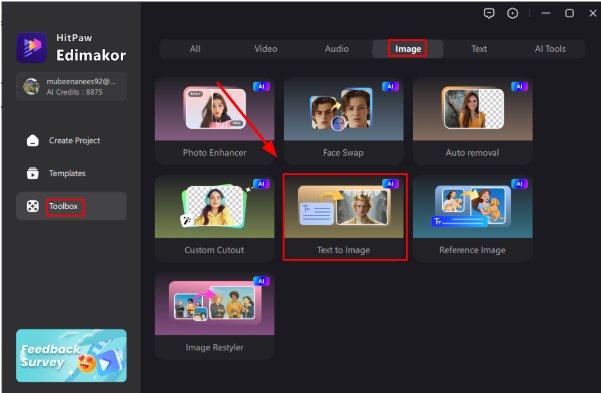Open the Reference Image tool

click(473, 218)
